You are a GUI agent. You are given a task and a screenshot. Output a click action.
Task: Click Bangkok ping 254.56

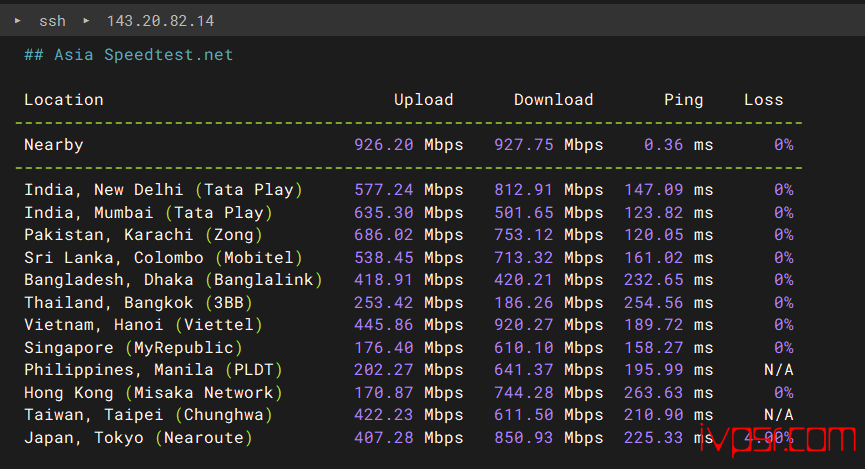coord(654,303)
